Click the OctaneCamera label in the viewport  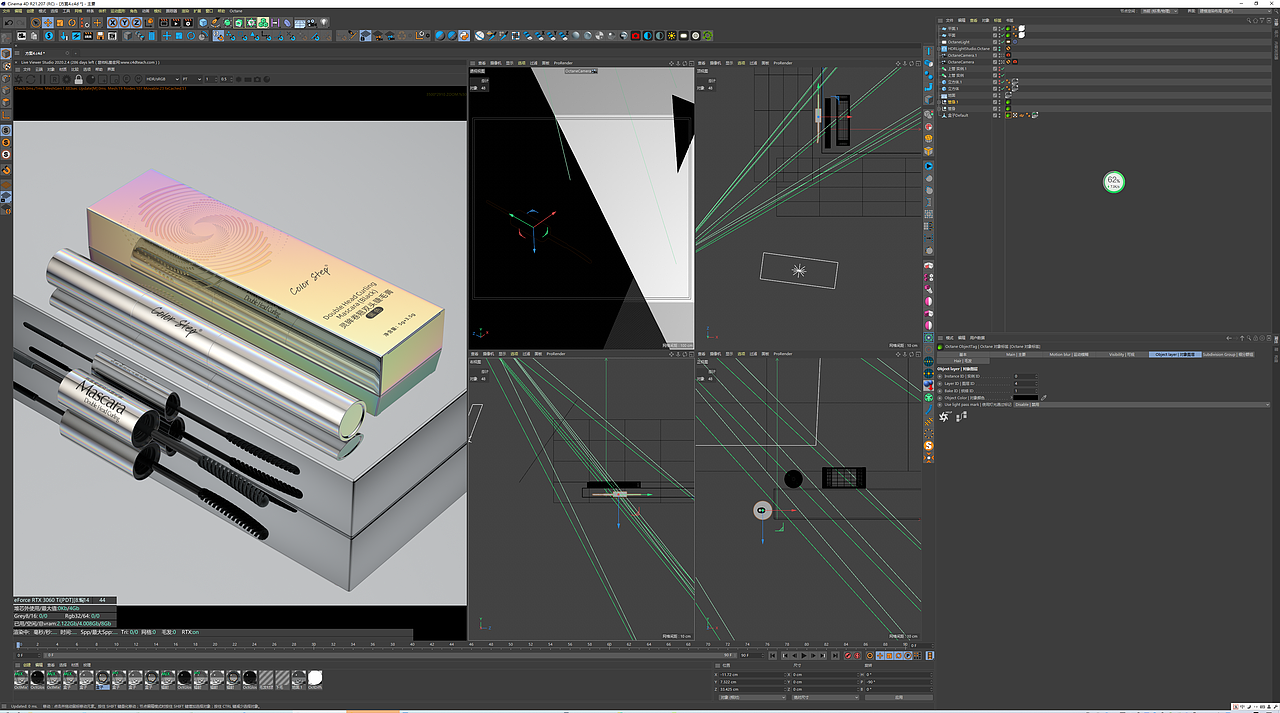coord(580,71)
